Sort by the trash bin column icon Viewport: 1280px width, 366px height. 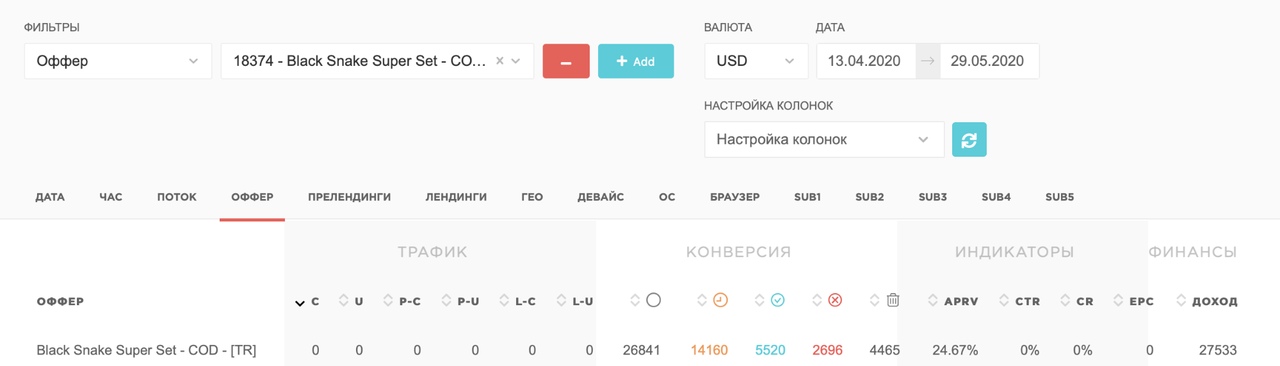click(893, 300)
